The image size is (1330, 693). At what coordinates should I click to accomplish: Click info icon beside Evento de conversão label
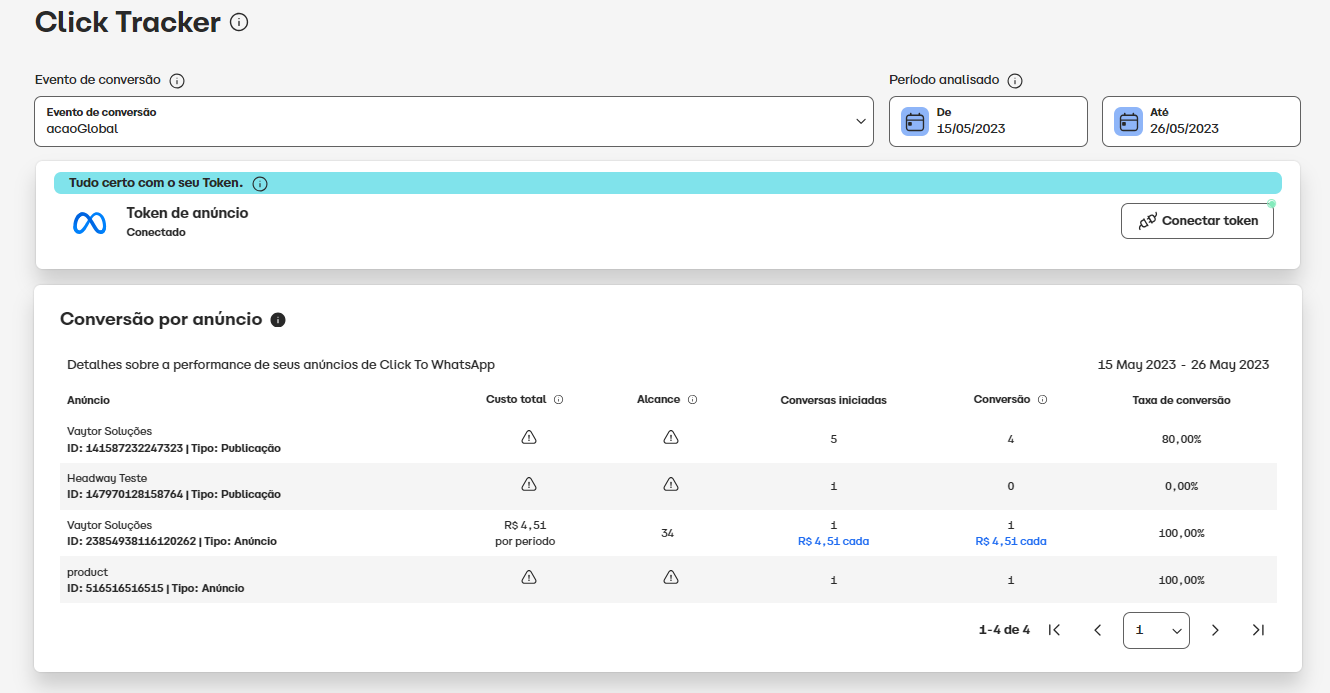tap(177, 81)
